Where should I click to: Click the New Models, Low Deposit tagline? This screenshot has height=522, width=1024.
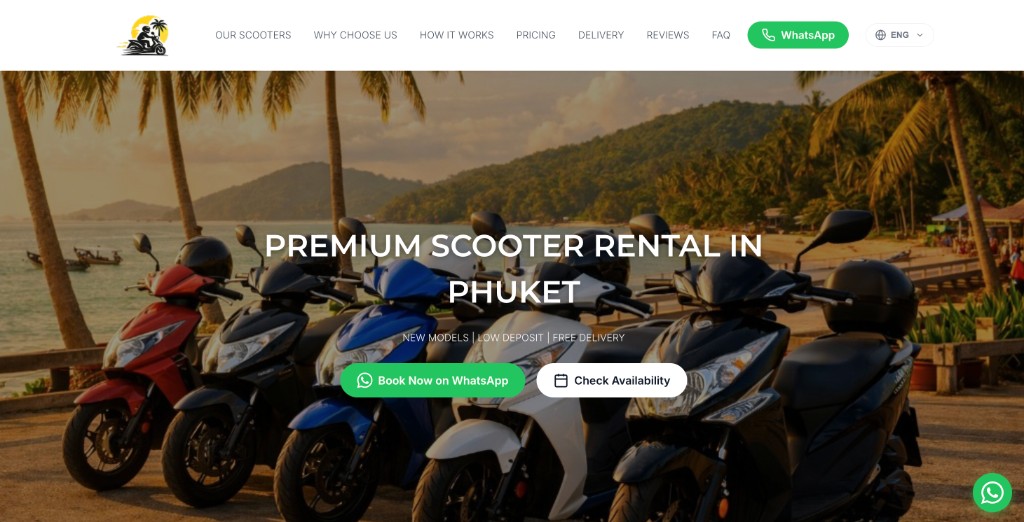coord(513,338)
